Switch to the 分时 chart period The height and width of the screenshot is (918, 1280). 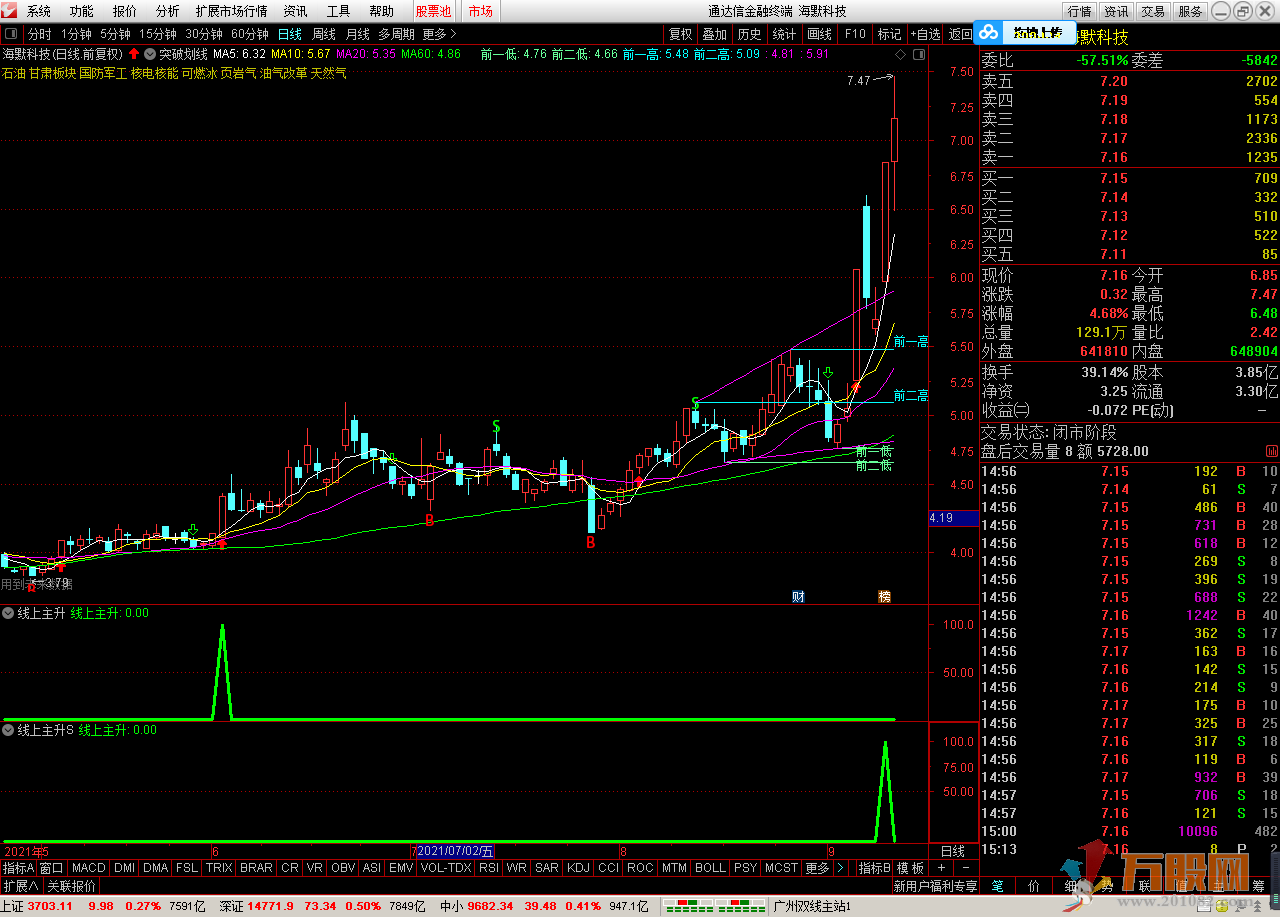[39, 34]
